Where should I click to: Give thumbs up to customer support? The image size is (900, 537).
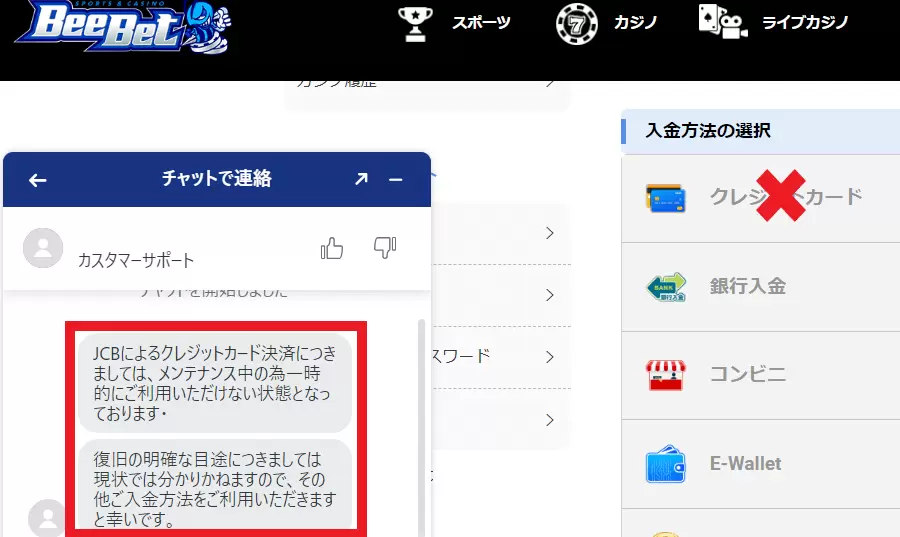click(332, 248)
